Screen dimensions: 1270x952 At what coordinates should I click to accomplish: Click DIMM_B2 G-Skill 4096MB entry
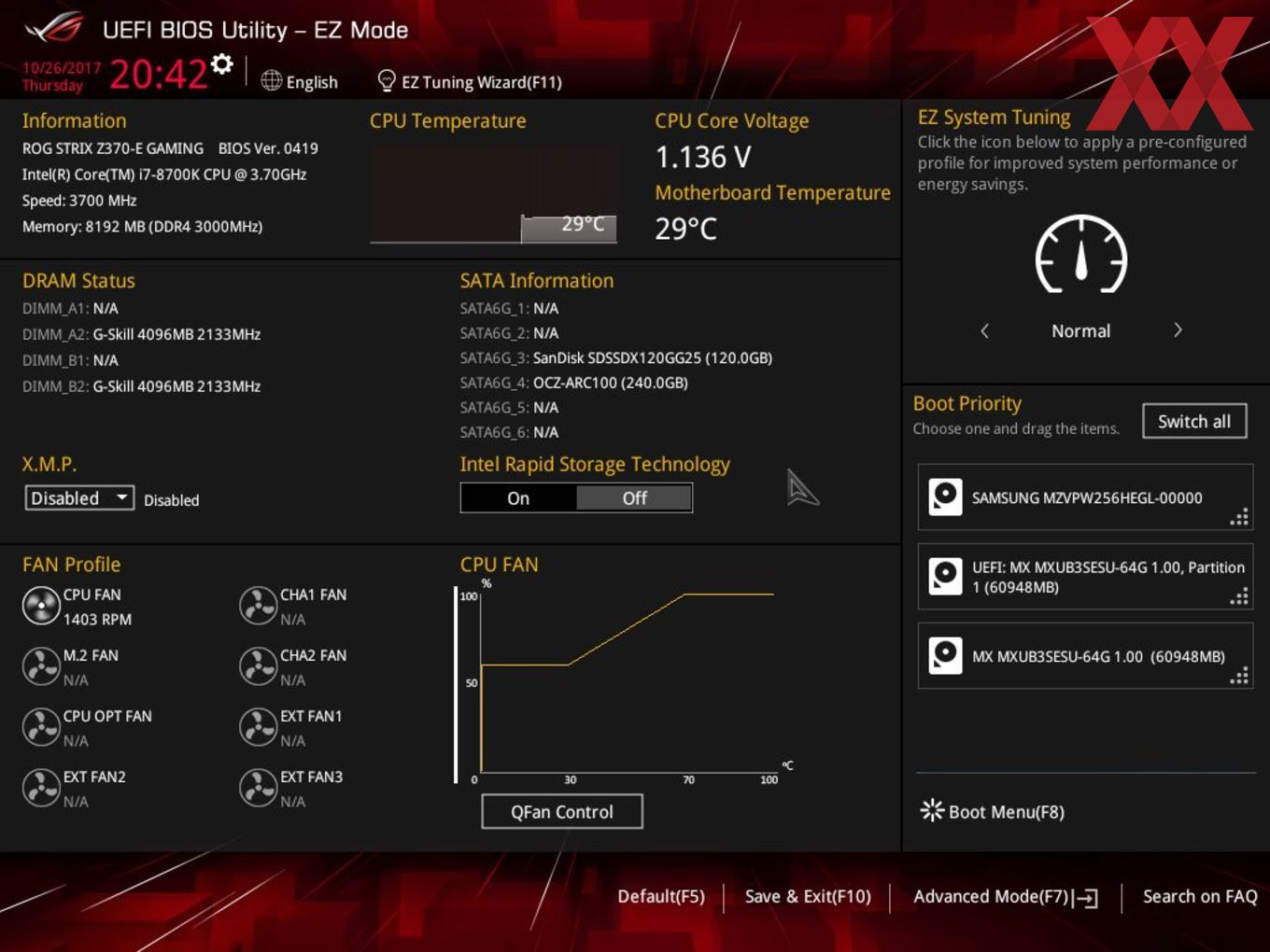(x=142, y=386)
